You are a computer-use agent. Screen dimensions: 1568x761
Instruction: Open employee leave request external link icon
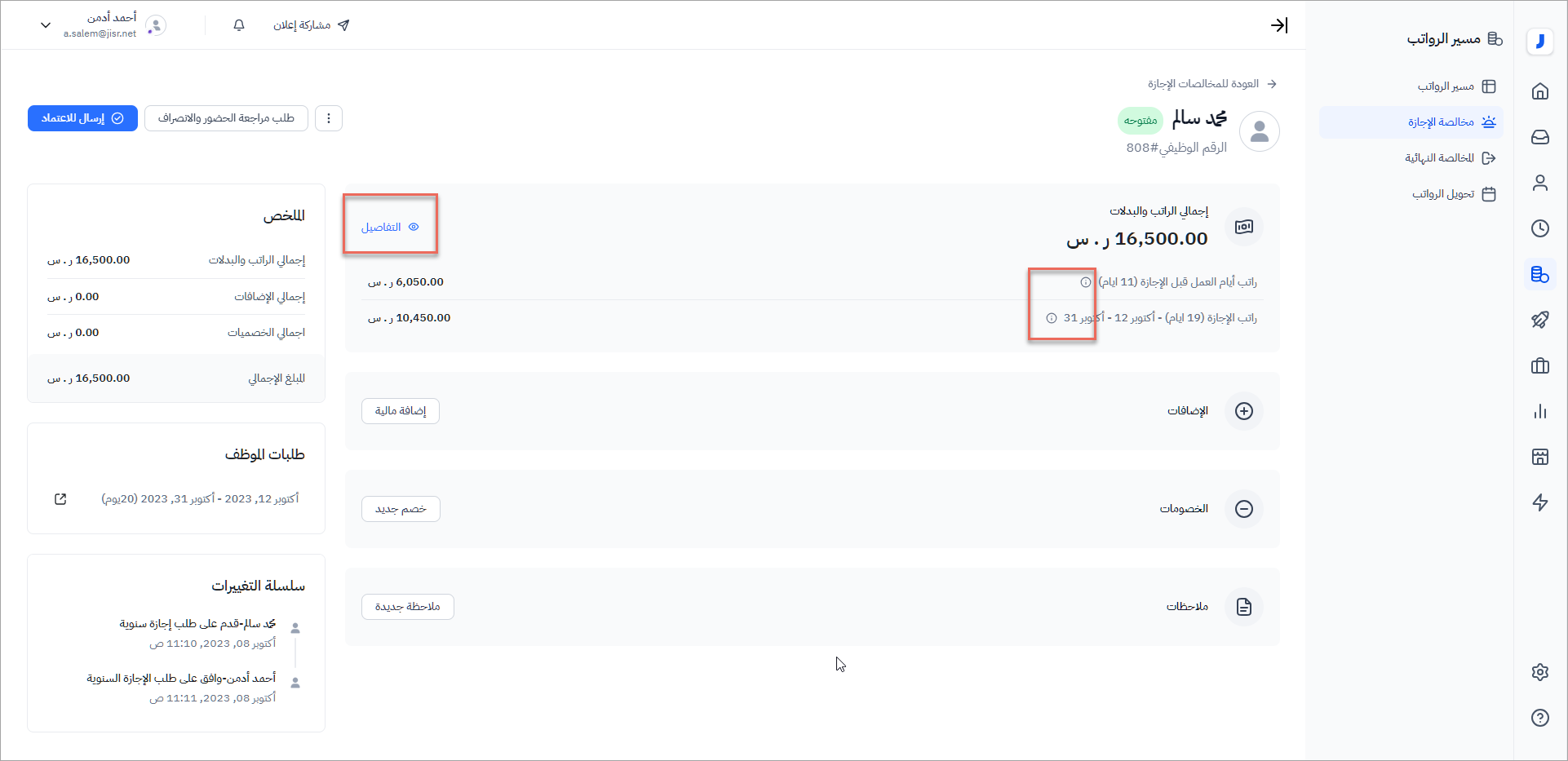60,499
